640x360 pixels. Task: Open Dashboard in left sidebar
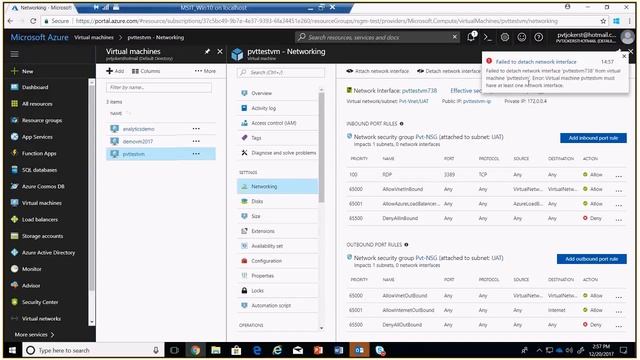pyautogui.click(x=35, y=87)
